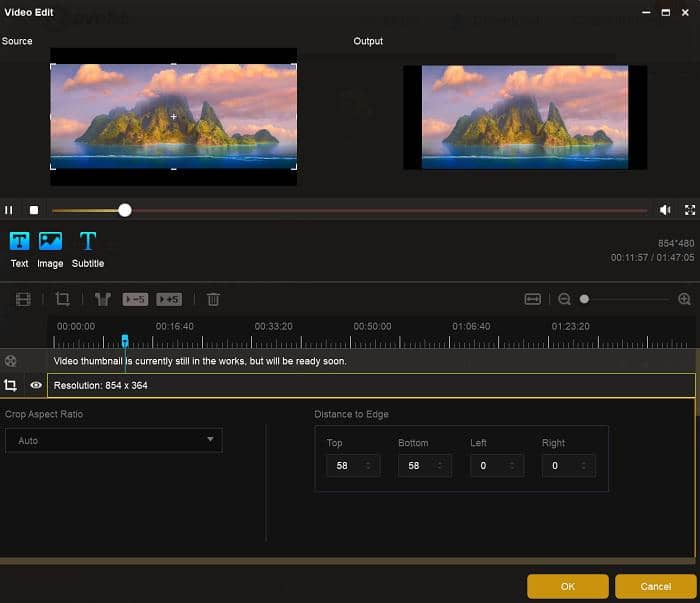The image size is (700, 603).
Task: Toggle crop track visibility eye
Action: [x=36, y=385]
